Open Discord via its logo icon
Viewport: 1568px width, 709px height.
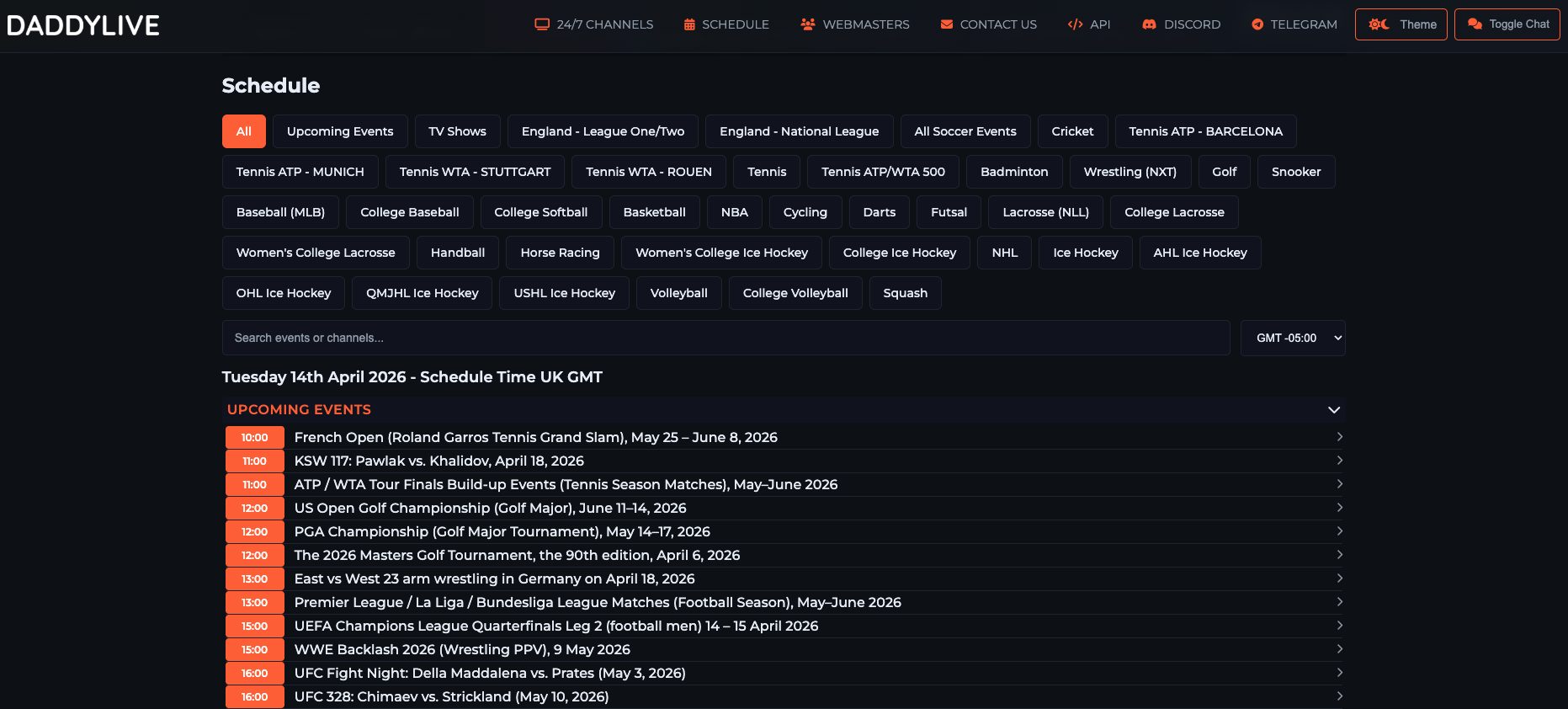point(1149,24)
